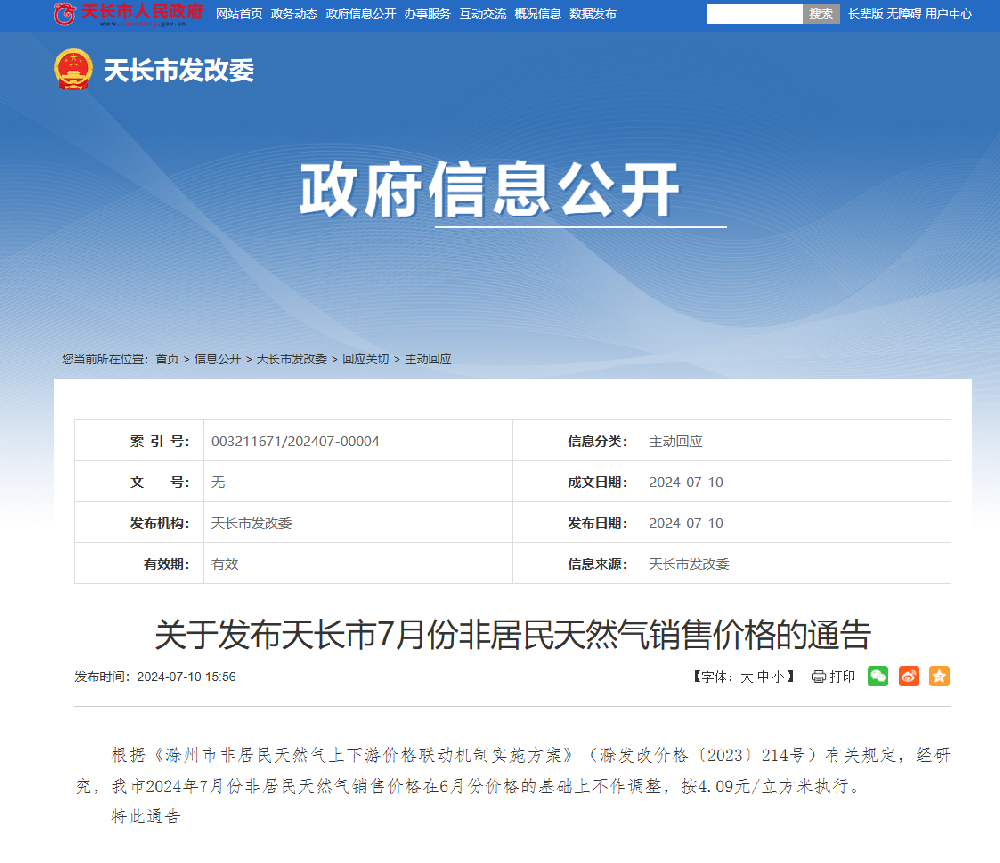The image size is (1000, 863).
Task: Click the search input box in header
Action: tap(754, 13)
